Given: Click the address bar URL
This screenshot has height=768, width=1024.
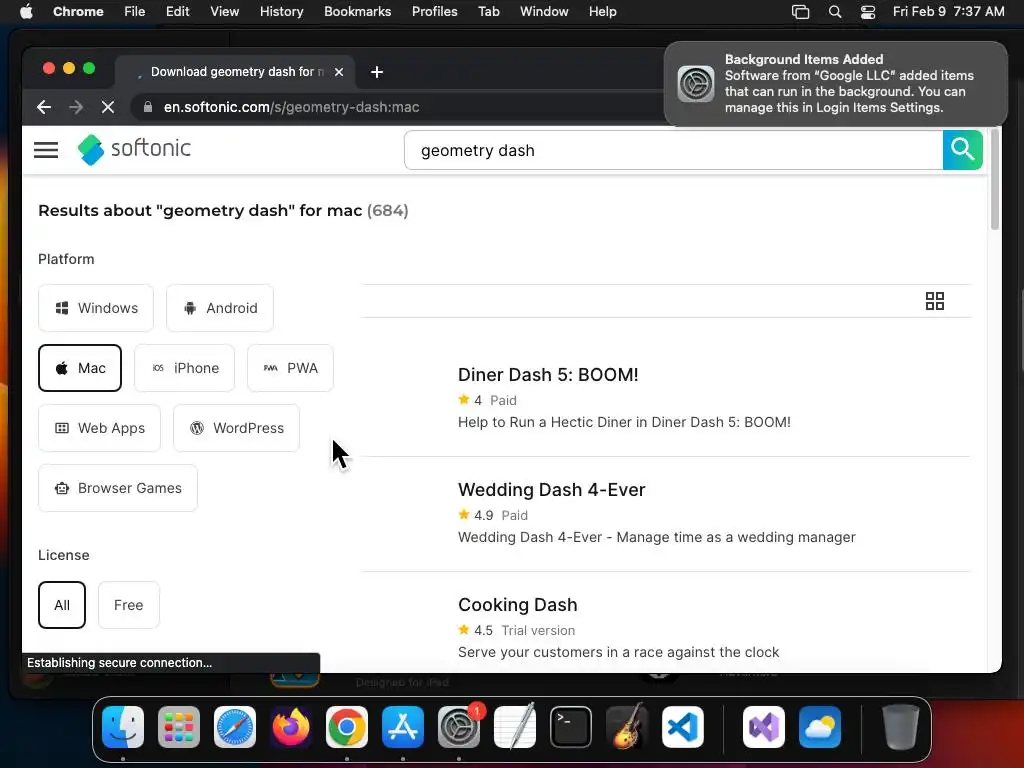Looking at the screenshot, I should tap(291, 107).
